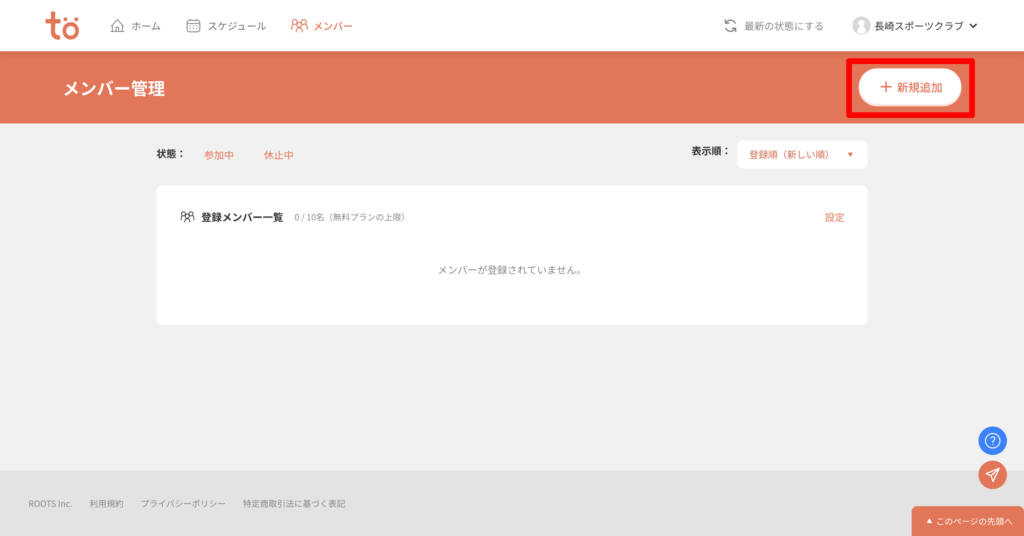Screen dimensions: 1024x536
Task: Open the スケジュール menu item
Action: 226,26
